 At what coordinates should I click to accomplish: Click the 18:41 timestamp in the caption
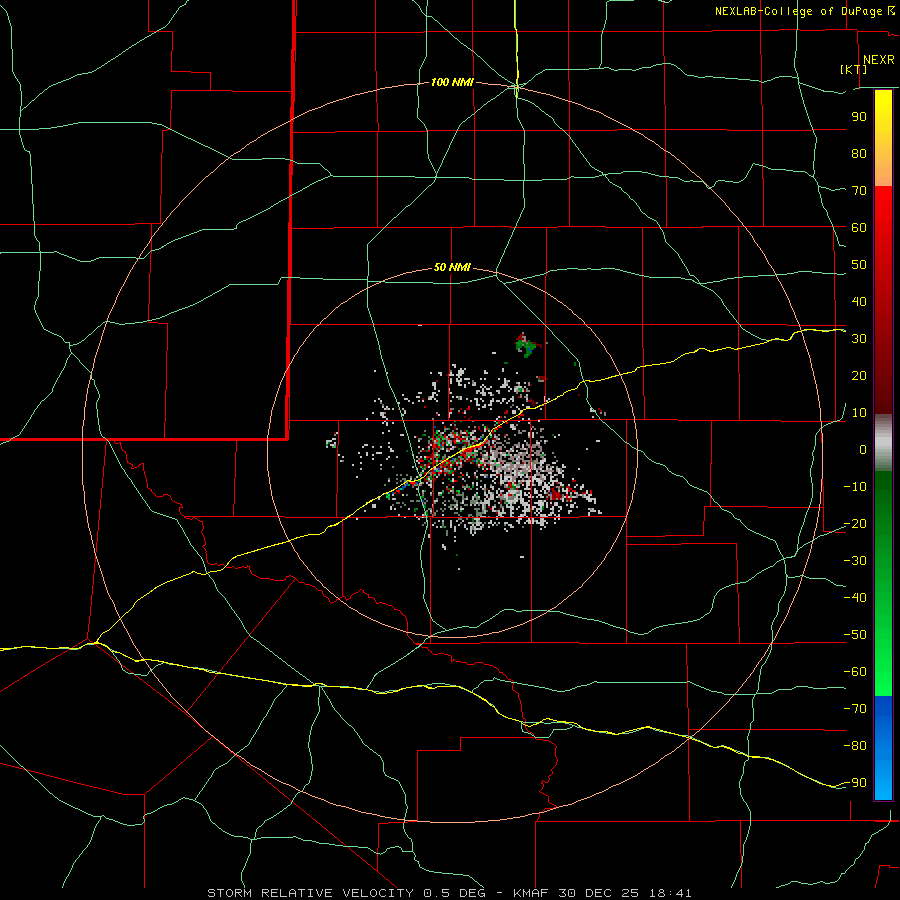pos(670,893)
